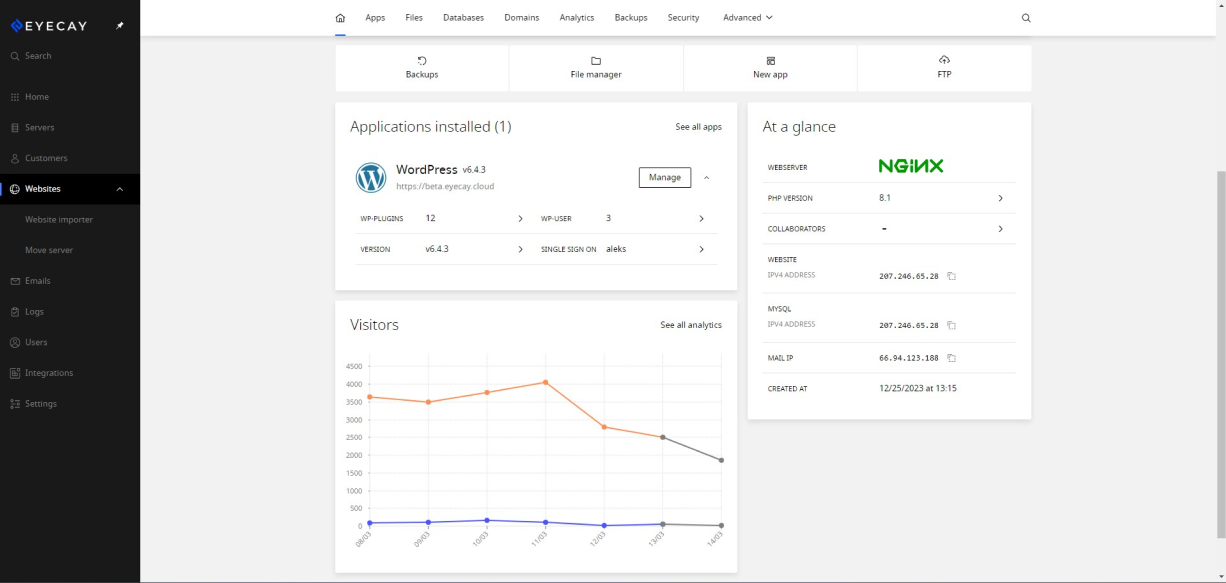Click the Websites globe icon
This screenshot has height=583, width=1226.
coord(15,189)
